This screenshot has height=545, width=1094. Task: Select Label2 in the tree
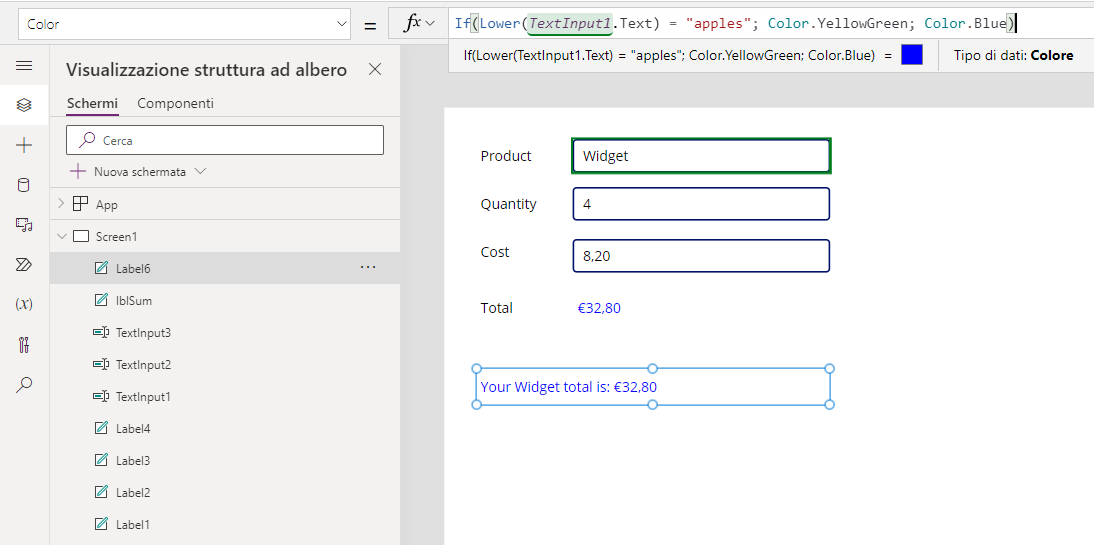click(x=225, y=493)
